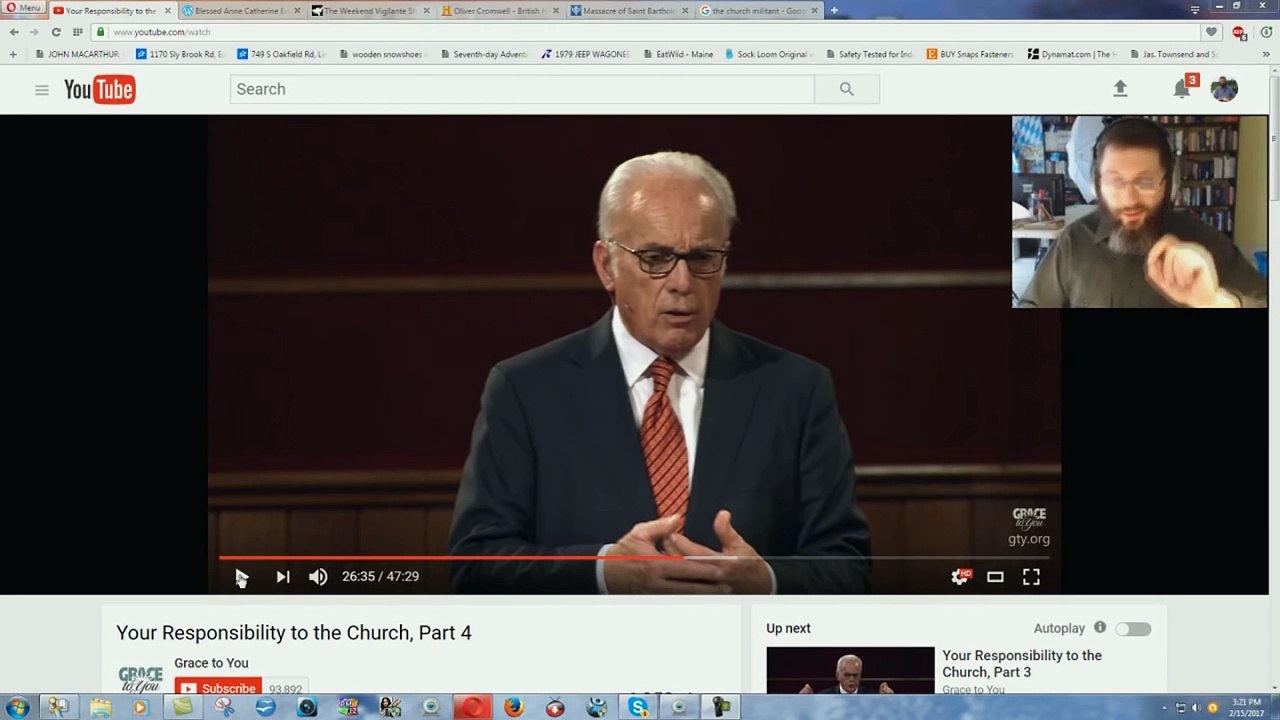This screenshot has width=1280, height=720.
Task: Open the wooden snowshoes bookmark
Action: [380, 54]
